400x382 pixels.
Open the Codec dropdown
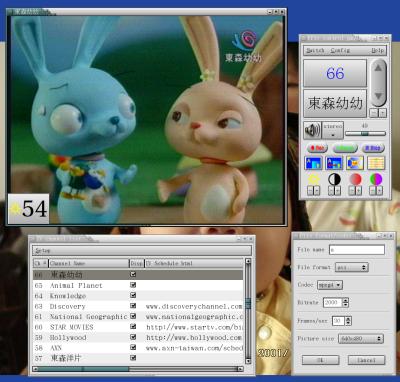tap(330, 285)
